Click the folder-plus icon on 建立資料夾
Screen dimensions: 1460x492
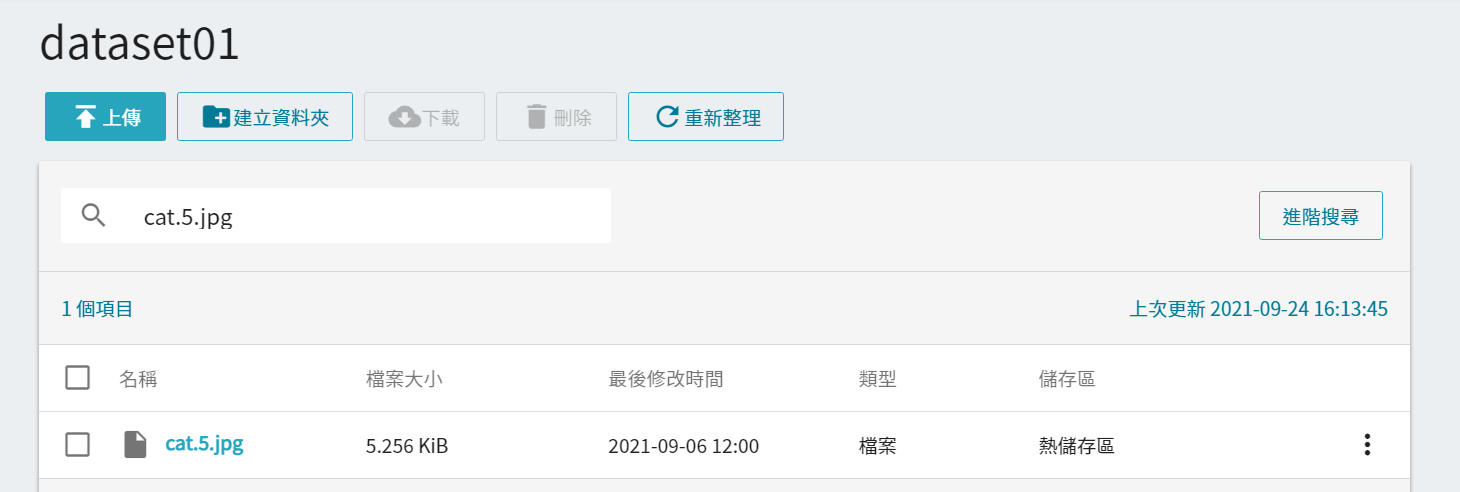[x=216, y=117]
